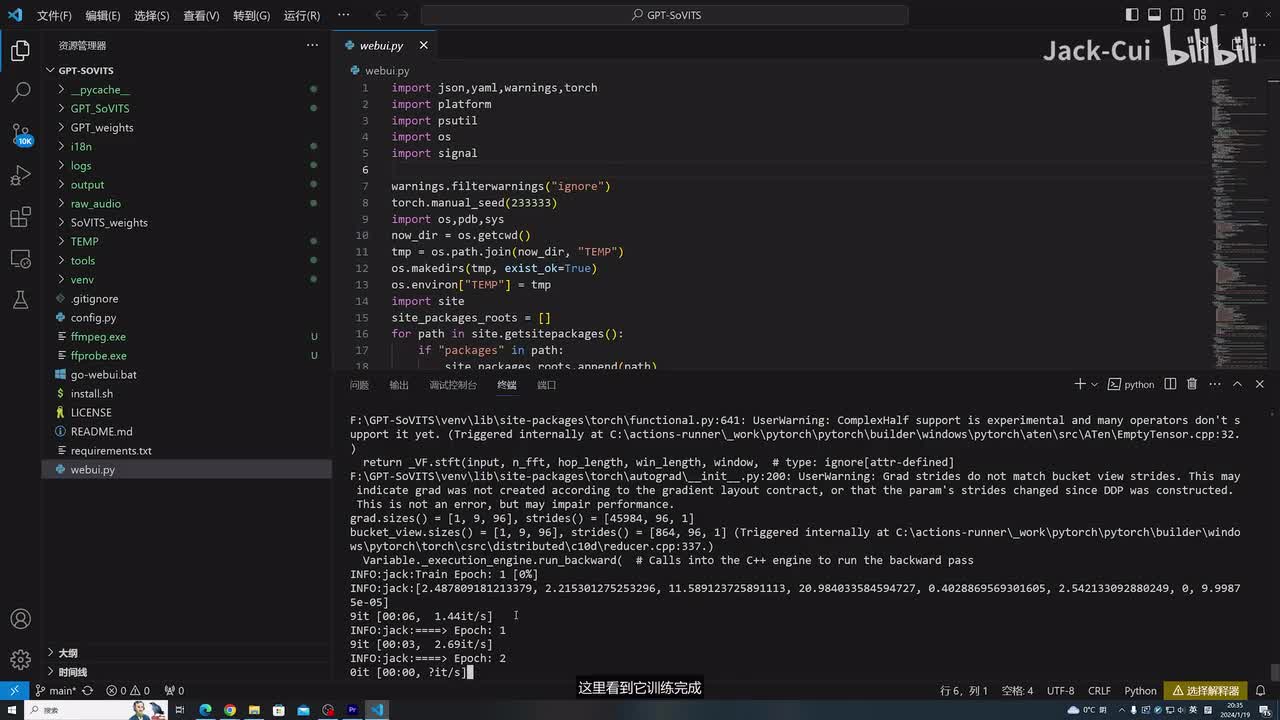The height and width of the screenshot is (720, 1280).
Task: Expand the tools folder in explorer
Action: coord(83,260)
